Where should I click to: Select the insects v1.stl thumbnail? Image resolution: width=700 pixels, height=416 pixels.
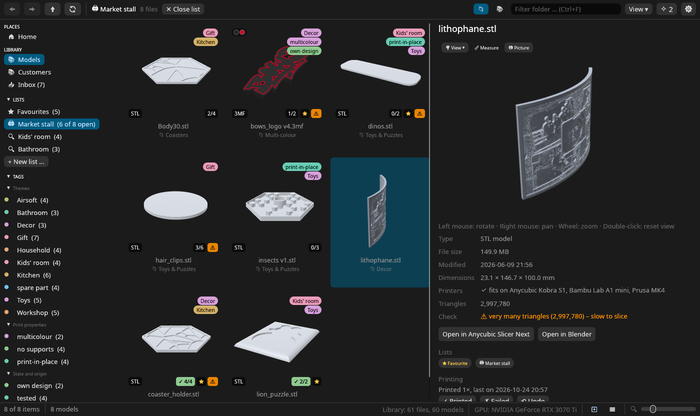279,206
